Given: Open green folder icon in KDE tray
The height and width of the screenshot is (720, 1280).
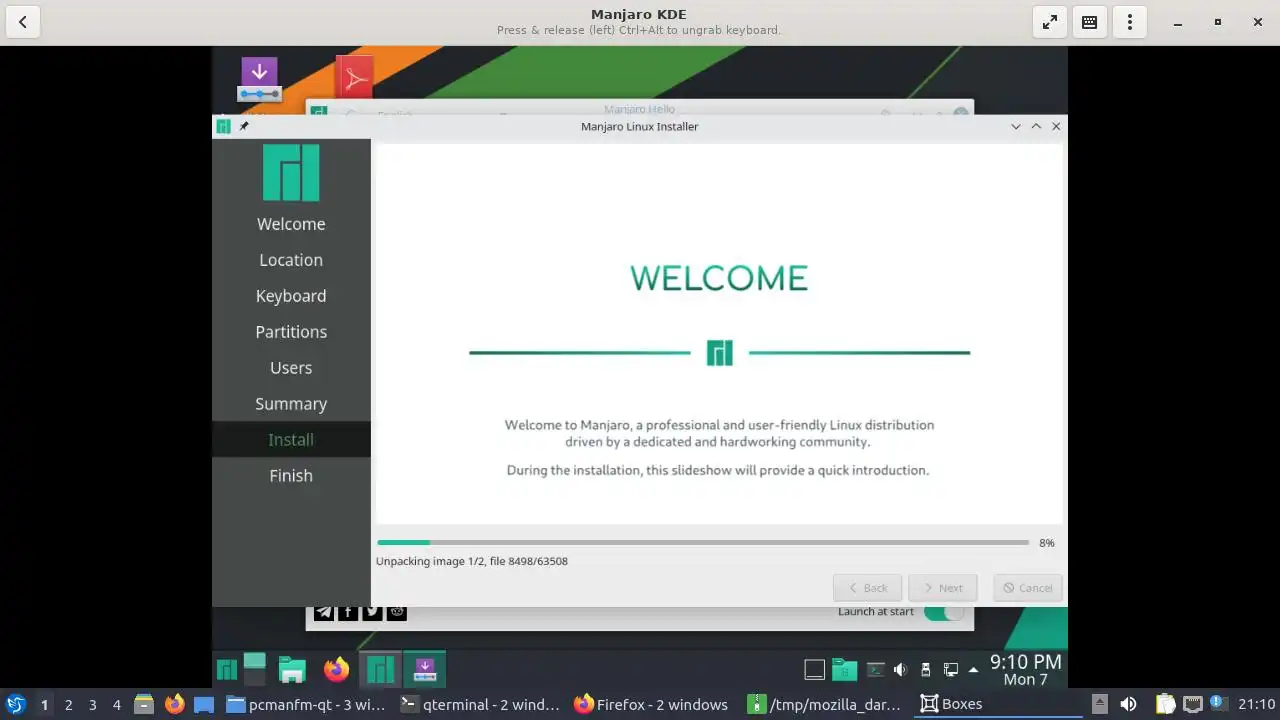Looking at the screenshot, I should 845,669.
